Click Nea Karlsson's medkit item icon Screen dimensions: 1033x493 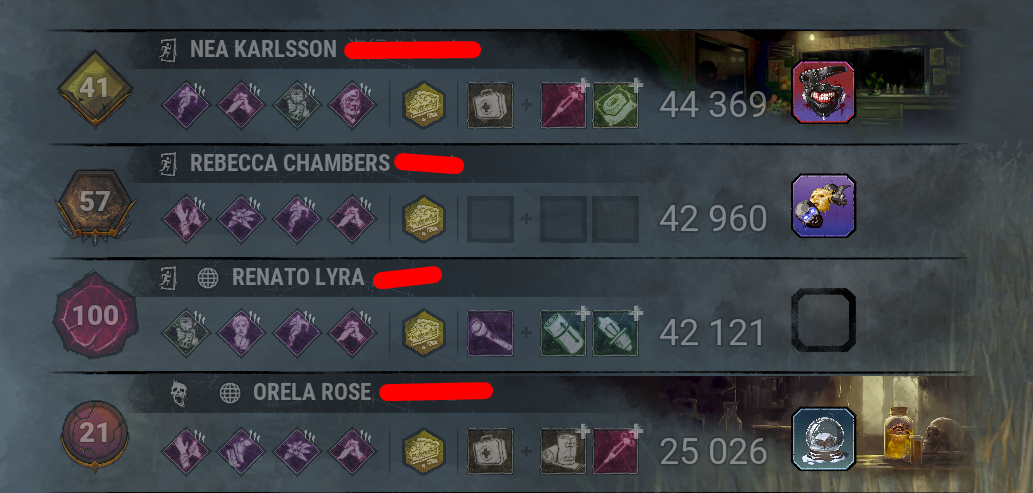(490, 105)
